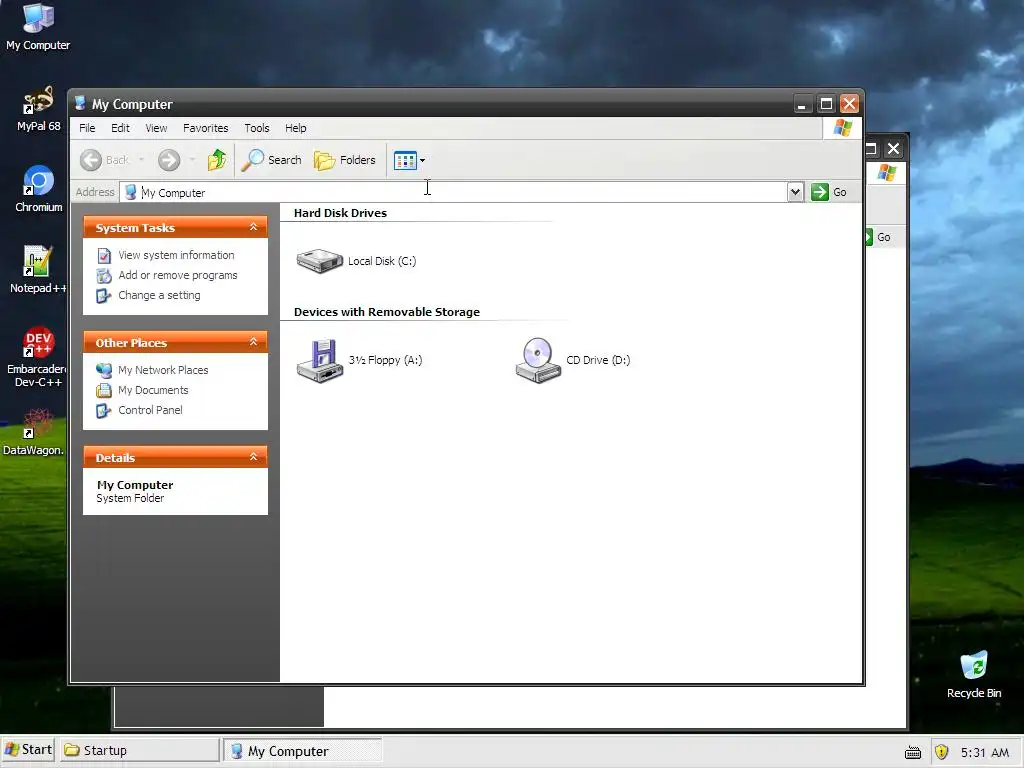Click View system information link
The width and height of the screenshot is (1024, 768).
tap(176, 255)
